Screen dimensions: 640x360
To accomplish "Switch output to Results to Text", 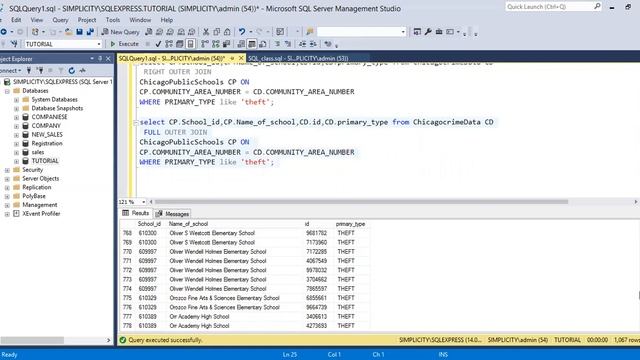I will pos(241,44).
